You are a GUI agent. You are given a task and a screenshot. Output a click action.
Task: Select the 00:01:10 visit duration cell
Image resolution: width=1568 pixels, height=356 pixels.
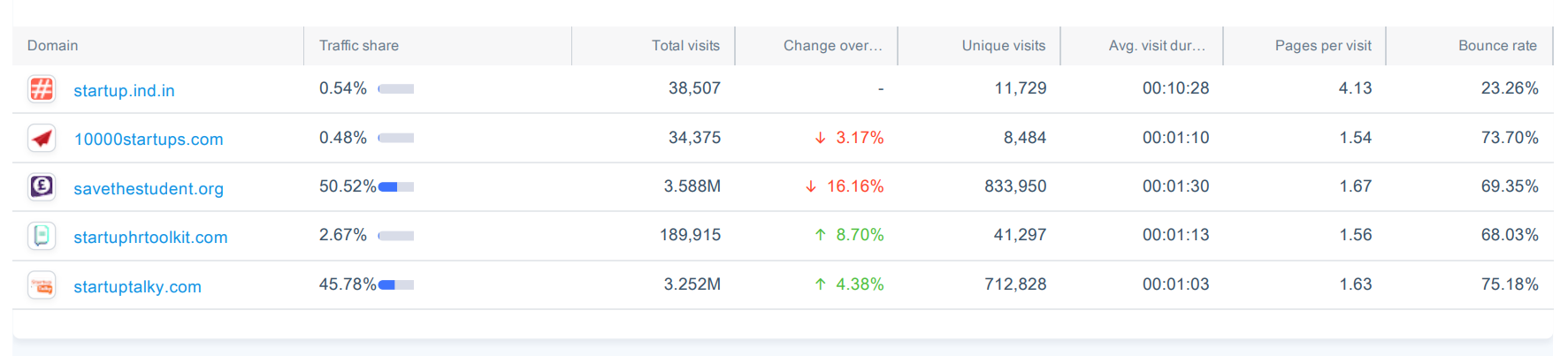[x=1175, y=138]
